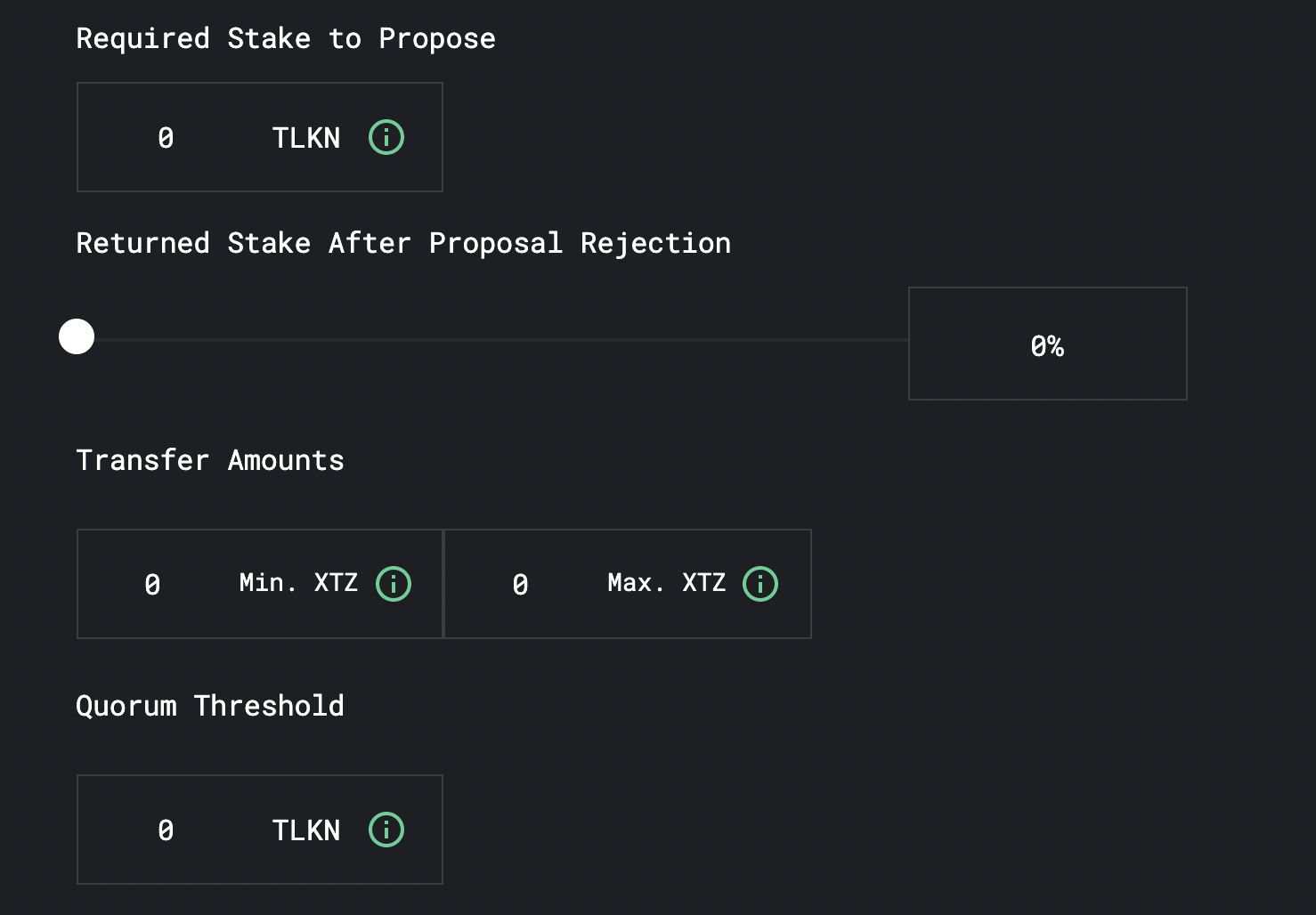
Task: Open the Required Stake TLKN info tooltip
Action: click(x=386, y=137)
